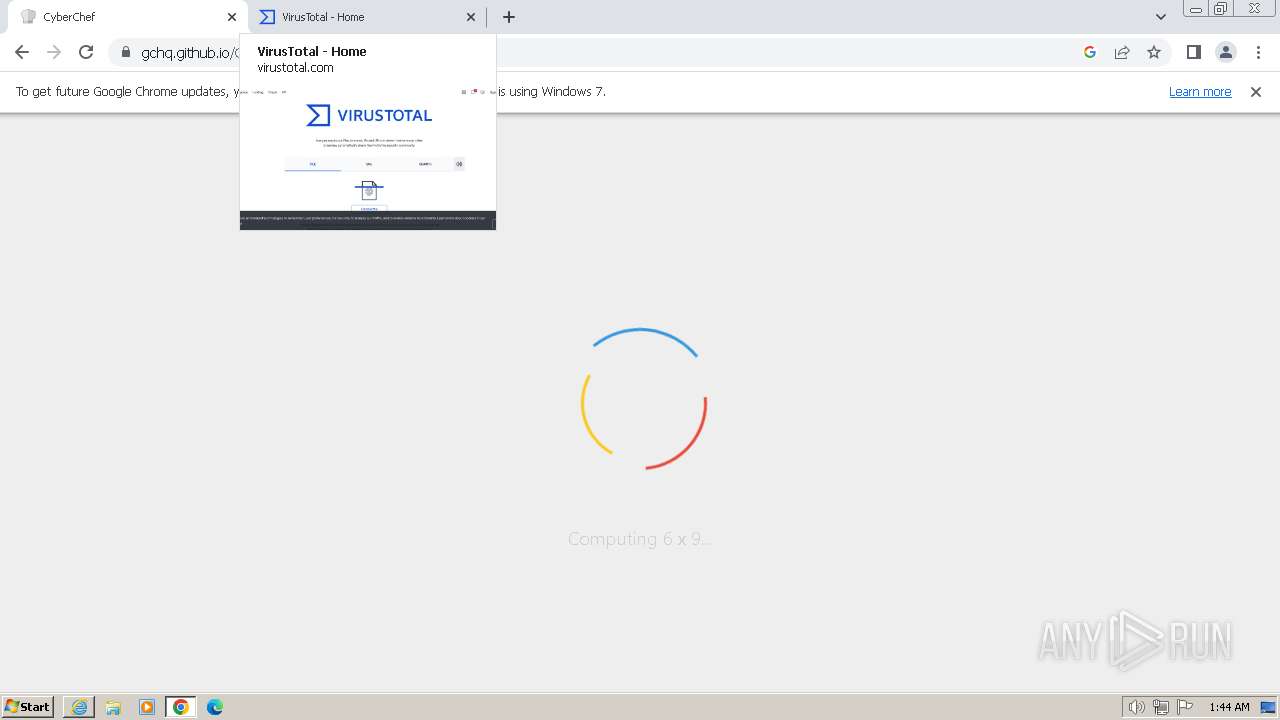
Task: Toggle the browser side panel
Action: pyautogui.click(x=1194, y=52)
